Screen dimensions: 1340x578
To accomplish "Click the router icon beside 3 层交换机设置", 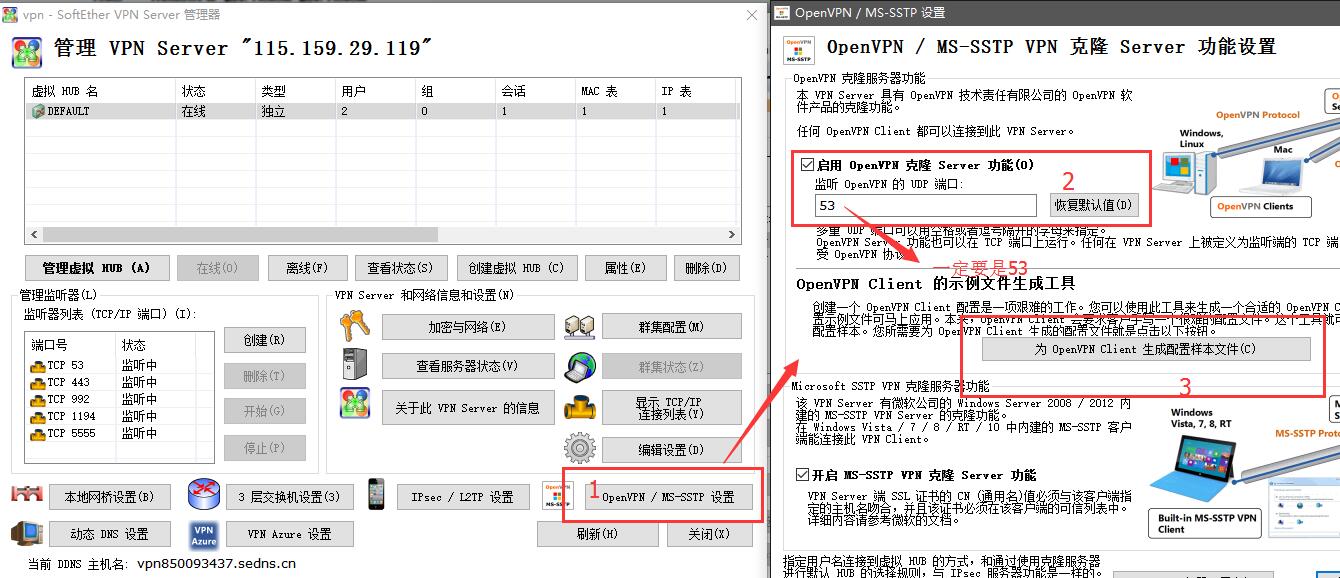I will click(203, 495).
